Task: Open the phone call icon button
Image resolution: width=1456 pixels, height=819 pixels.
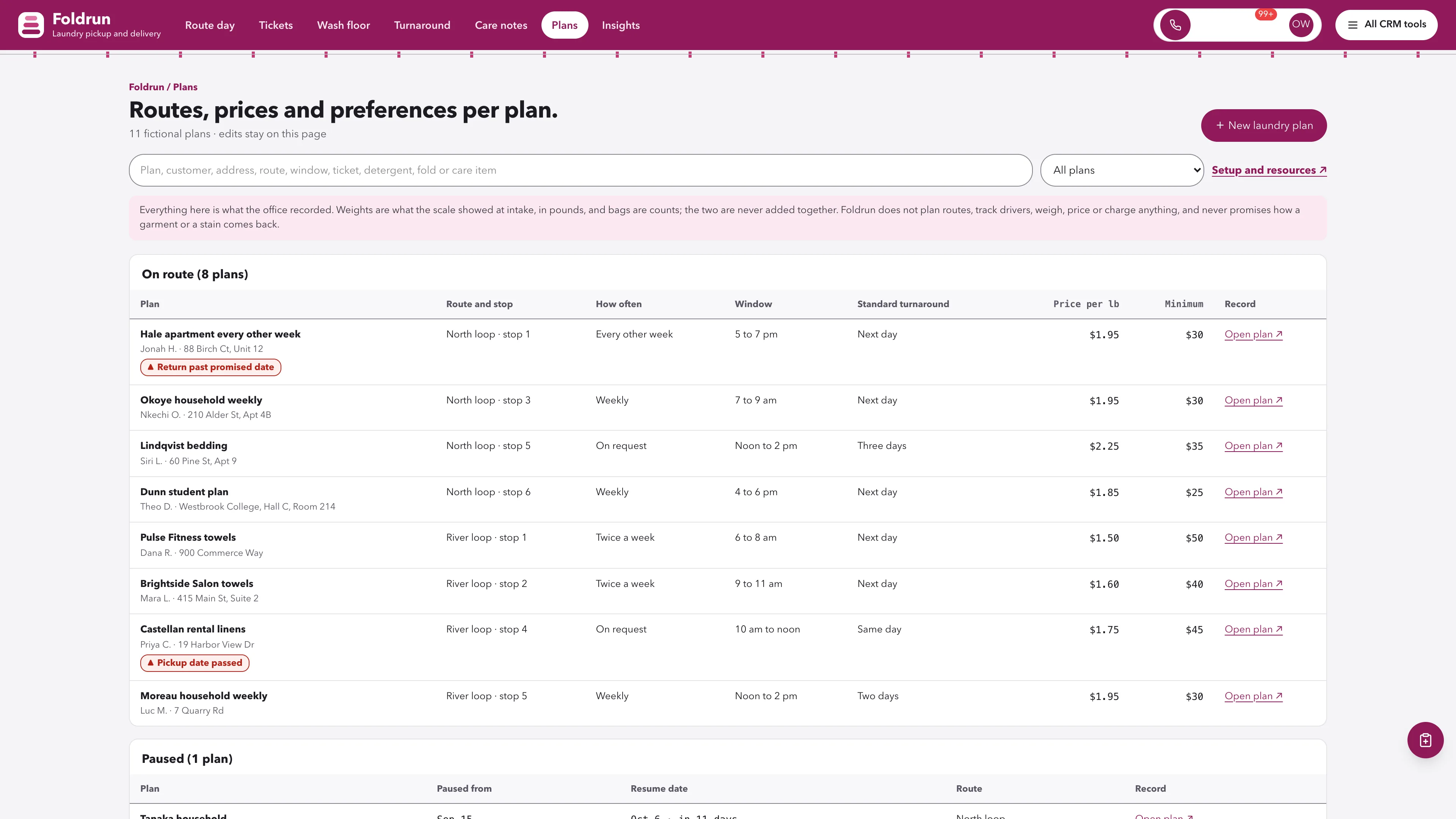Action: coord(1175,25)
